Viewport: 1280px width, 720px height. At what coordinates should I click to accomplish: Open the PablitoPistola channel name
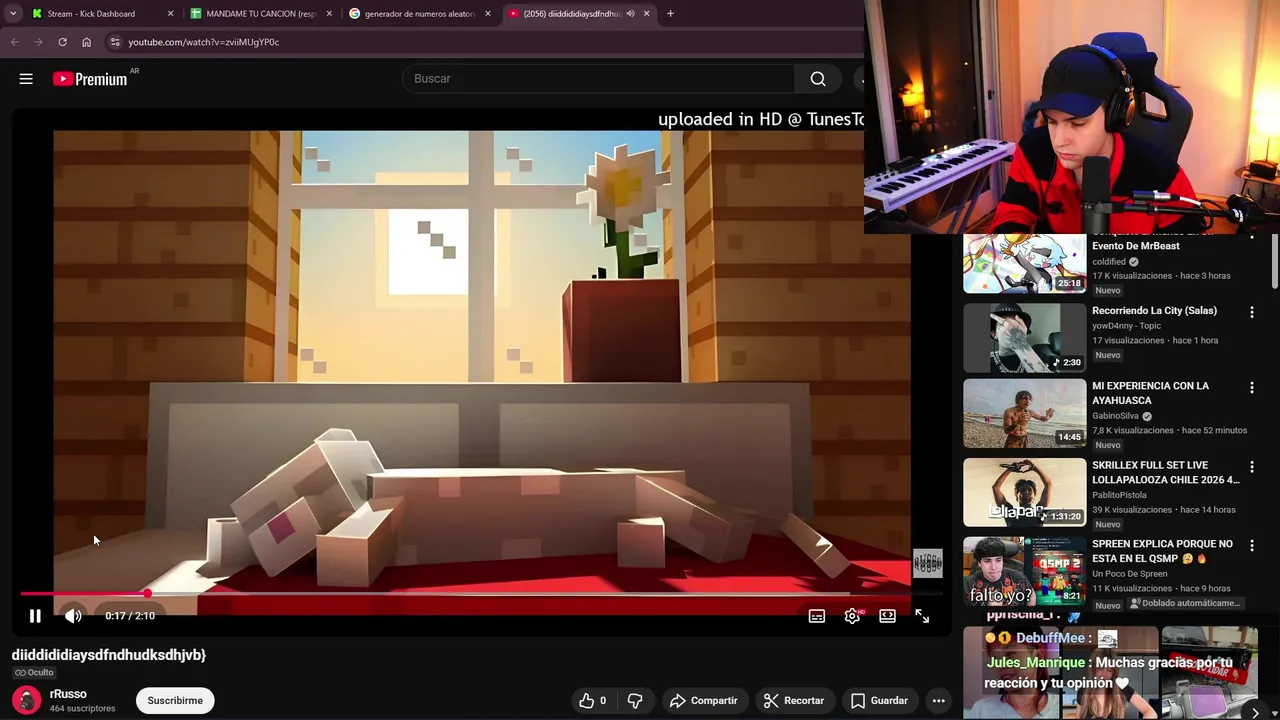tap(1119, 495)
